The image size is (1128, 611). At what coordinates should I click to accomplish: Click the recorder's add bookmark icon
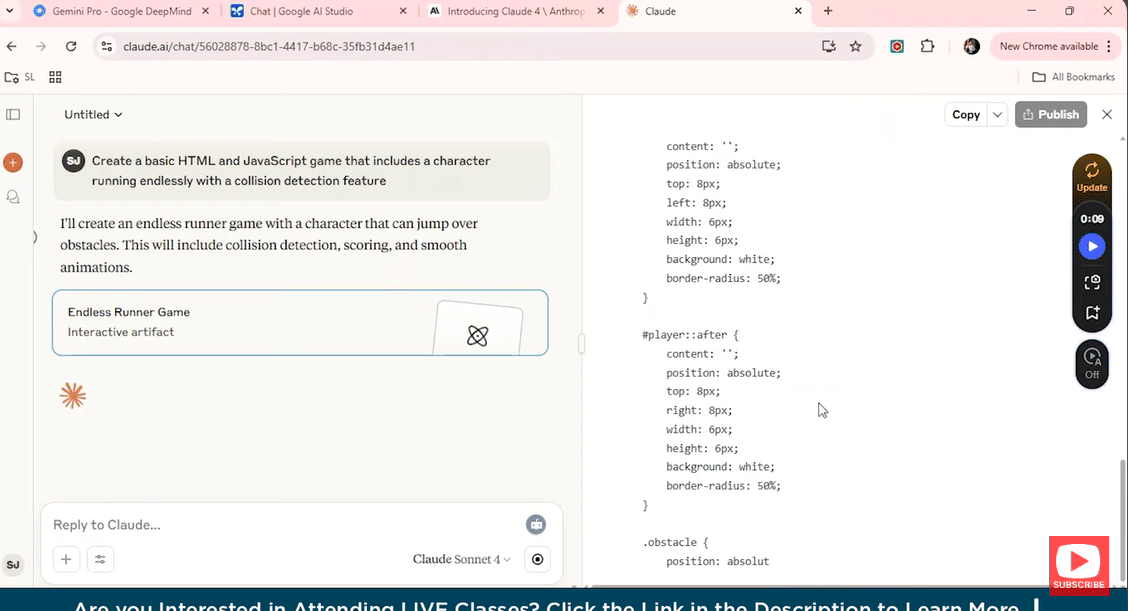1092,313
